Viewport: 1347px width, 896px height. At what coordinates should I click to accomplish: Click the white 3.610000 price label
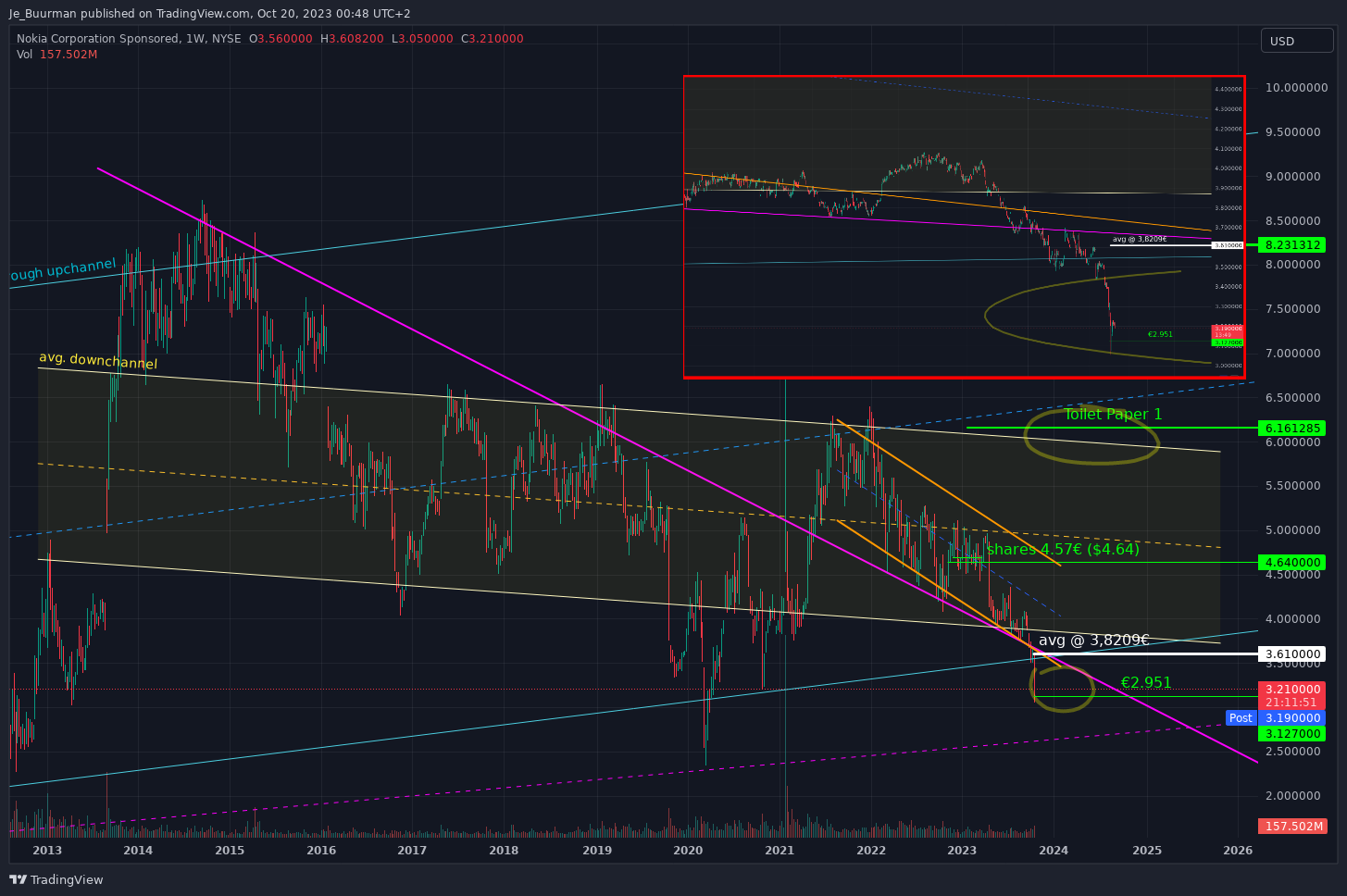pyautogui.click(x=1291, y=653)
